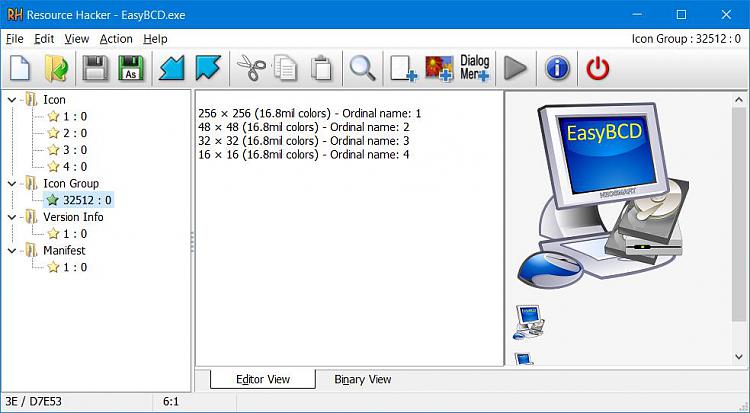Click the 32 × 32 ordinal name 3 line
This screenshot has width=750, height=413.
click(x=304, y=141)
